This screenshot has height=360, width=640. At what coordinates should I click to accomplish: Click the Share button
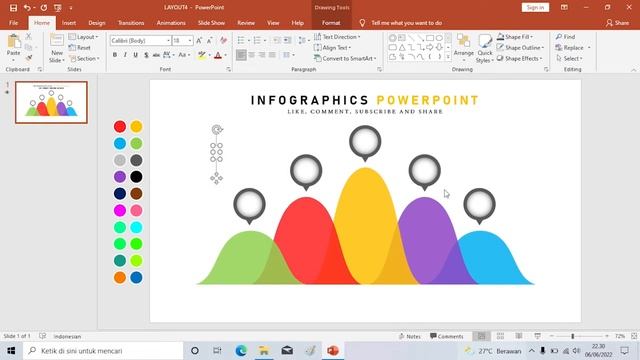tap(617, 23)
